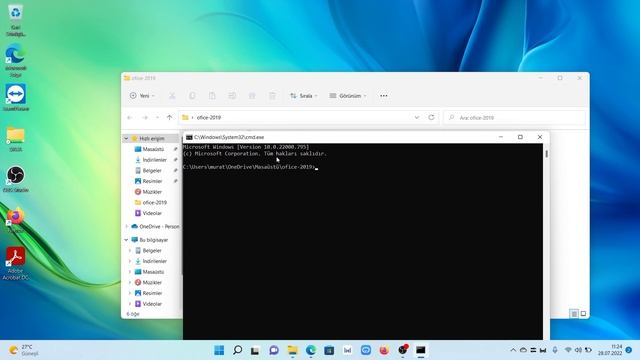Click the 'Ara: ofice-2019' search box
The image size is (640, 360).
coord(515,118)
